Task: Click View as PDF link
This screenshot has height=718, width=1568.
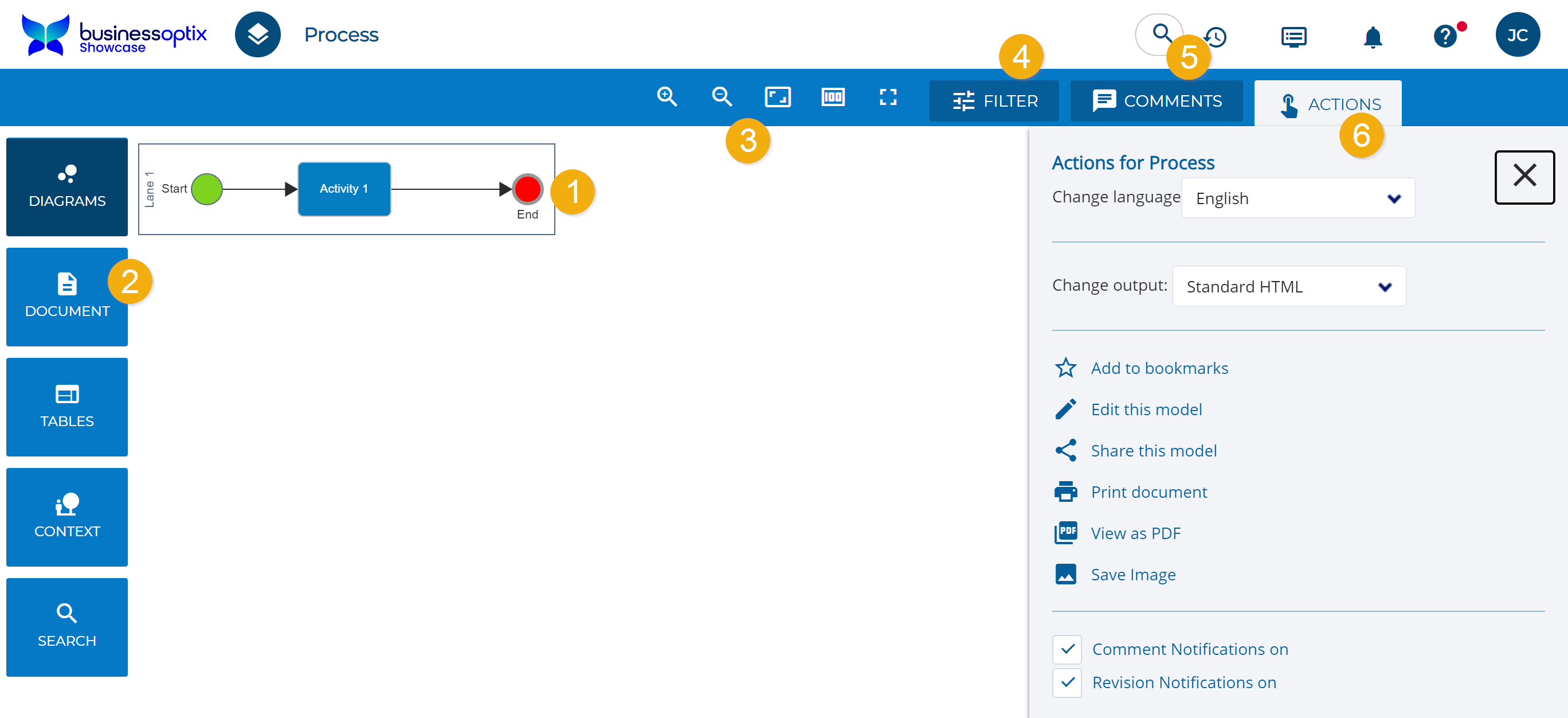Action: pos(1135,533)
